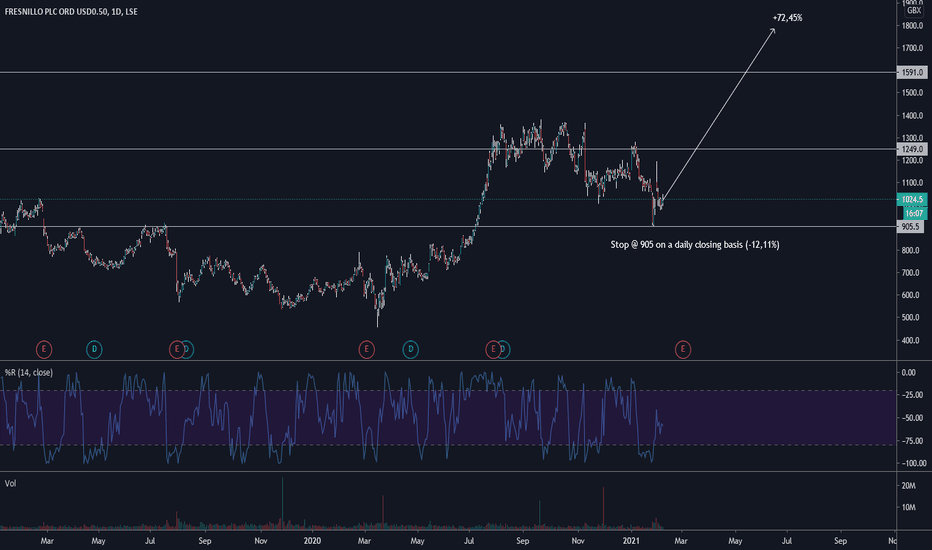The width and height of the screenshot is (932, 550).
Task: Click the 20M label on volume scale
Action: [x=909, y=486]
